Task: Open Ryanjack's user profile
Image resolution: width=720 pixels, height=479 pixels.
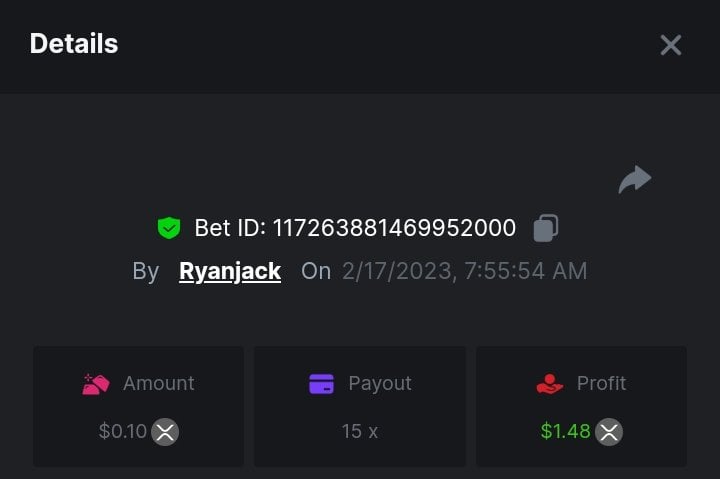Action: click(230, 271)
